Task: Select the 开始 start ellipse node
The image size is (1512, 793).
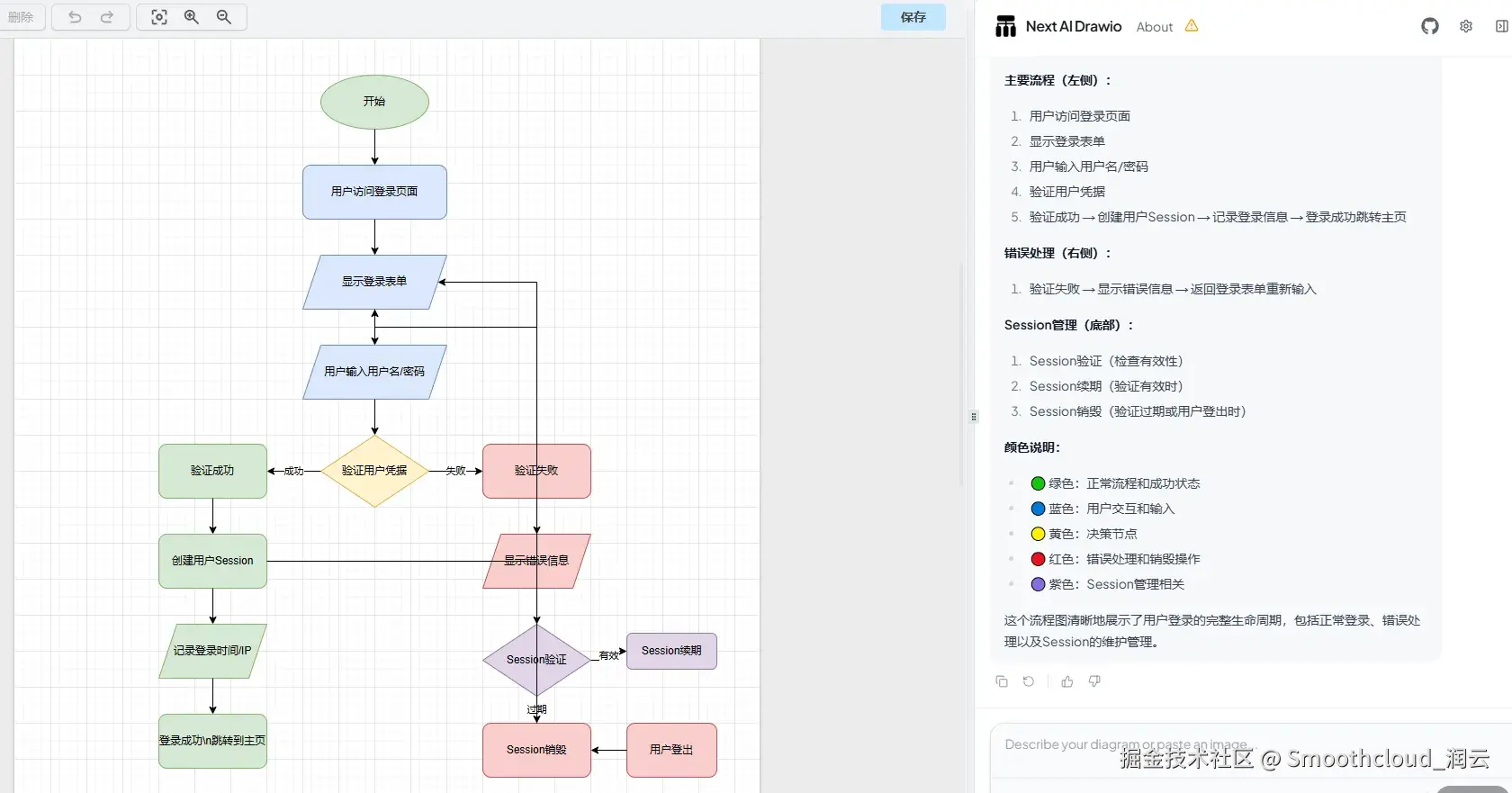Action: pyautogui.click(x=374, y=102)
